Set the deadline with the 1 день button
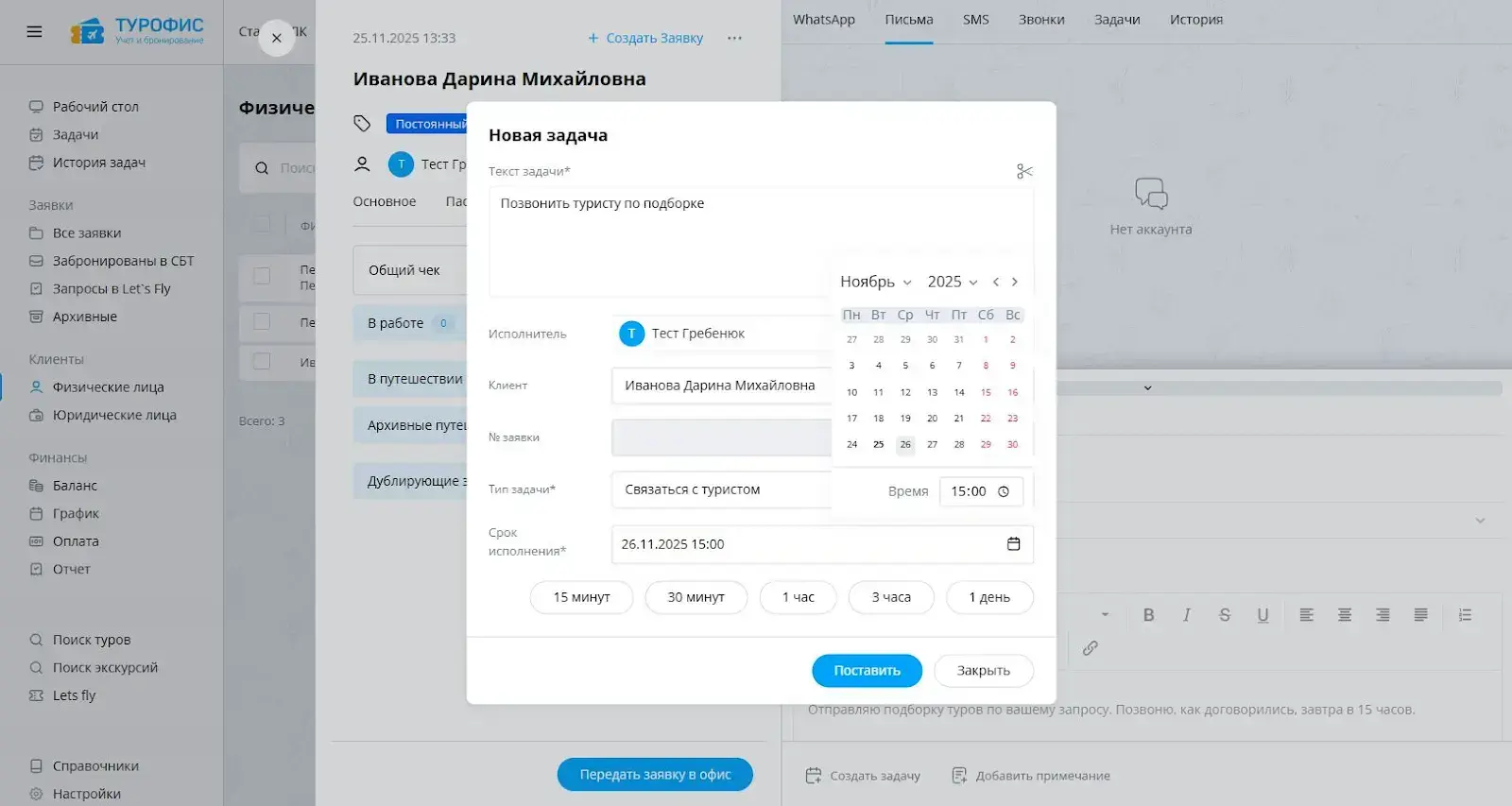 click(x=989, y=597)
